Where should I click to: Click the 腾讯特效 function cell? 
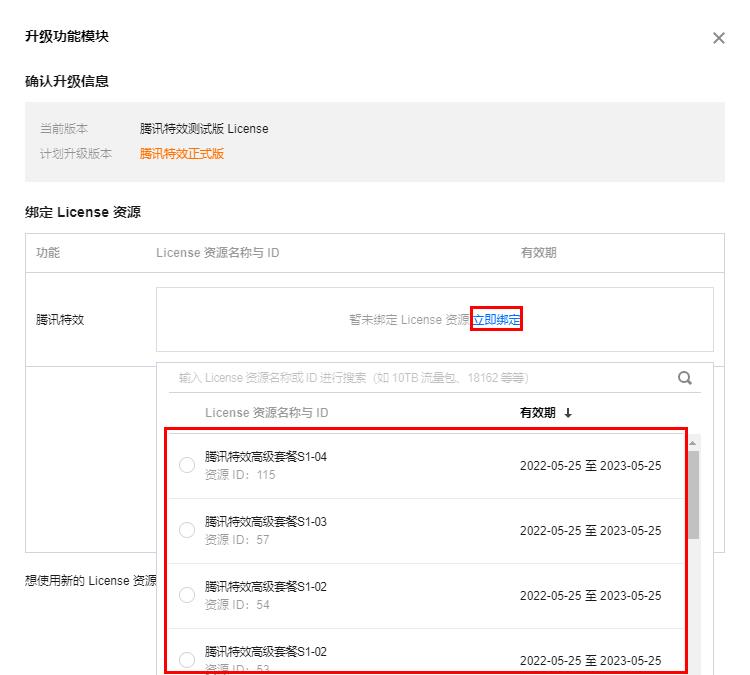point(60,319)
